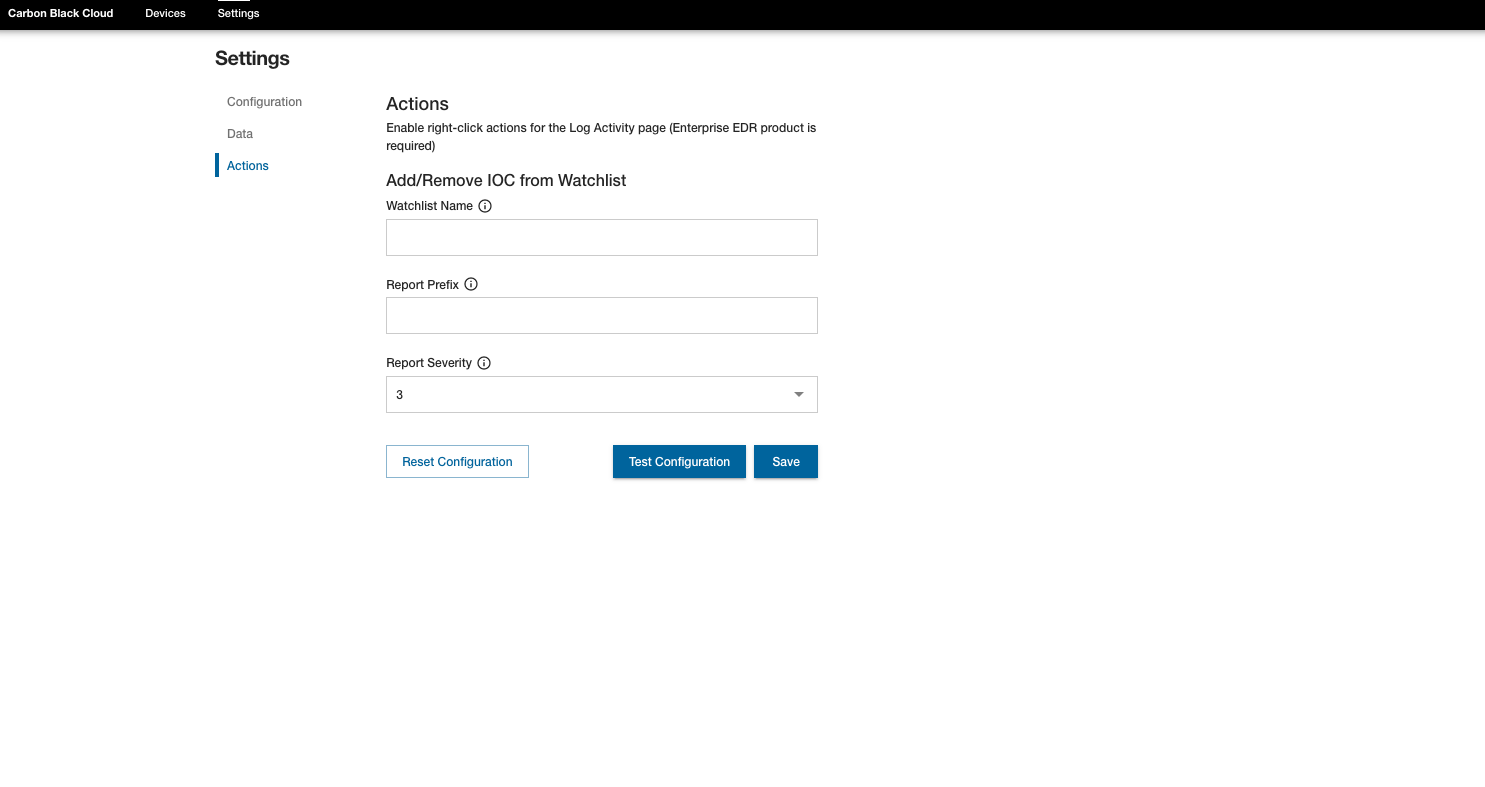Click inside the Watchlist Name field

tap(601, 237)
